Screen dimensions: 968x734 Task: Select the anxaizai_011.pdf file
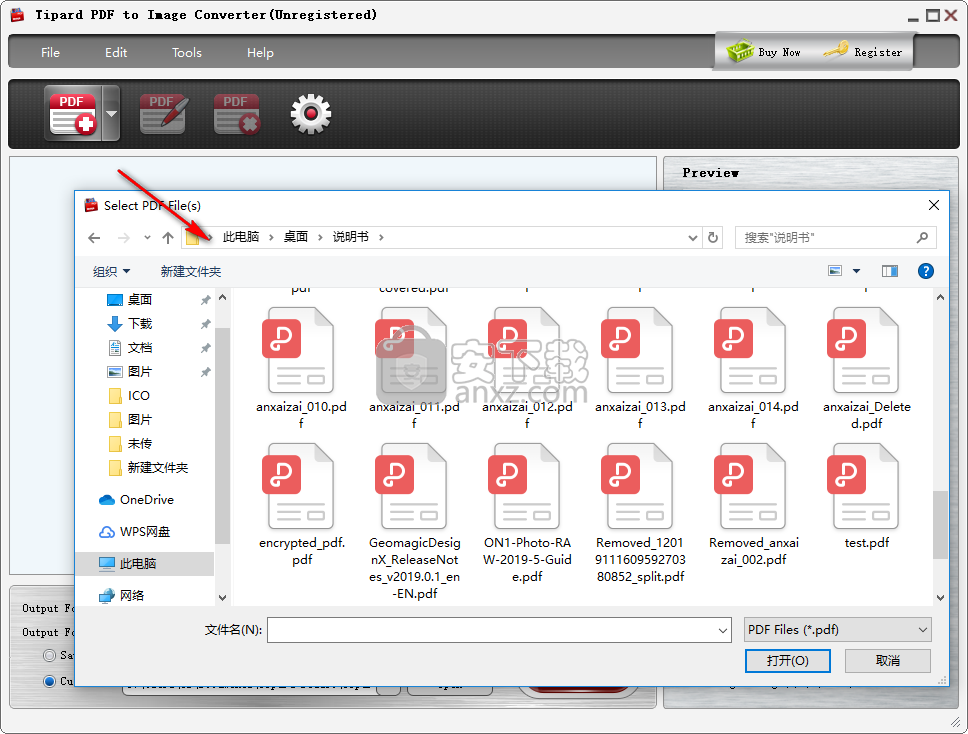(414, 369)
